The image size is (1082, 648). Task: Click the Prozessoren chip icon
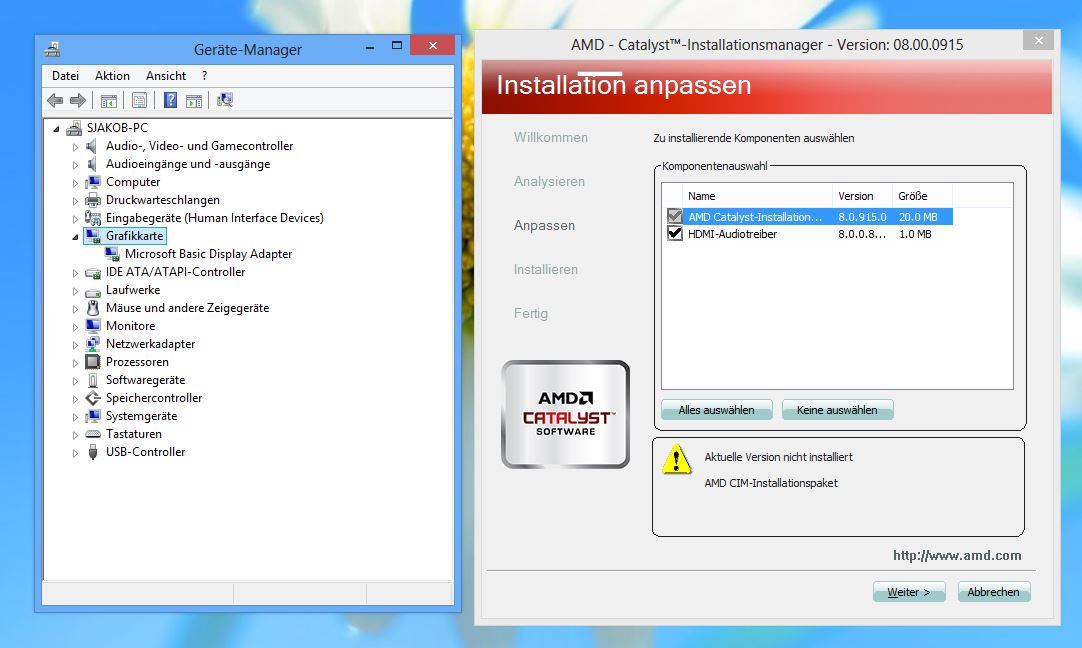92,362
